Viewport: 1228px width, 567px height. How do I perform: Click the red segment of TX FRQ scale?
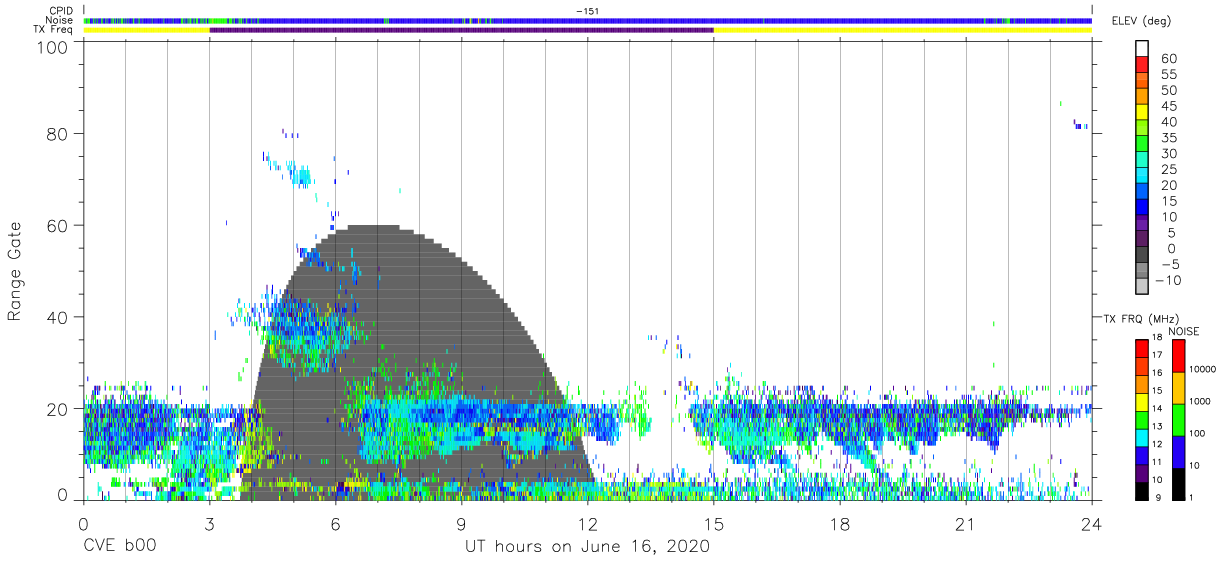(x=1142, y=349)
